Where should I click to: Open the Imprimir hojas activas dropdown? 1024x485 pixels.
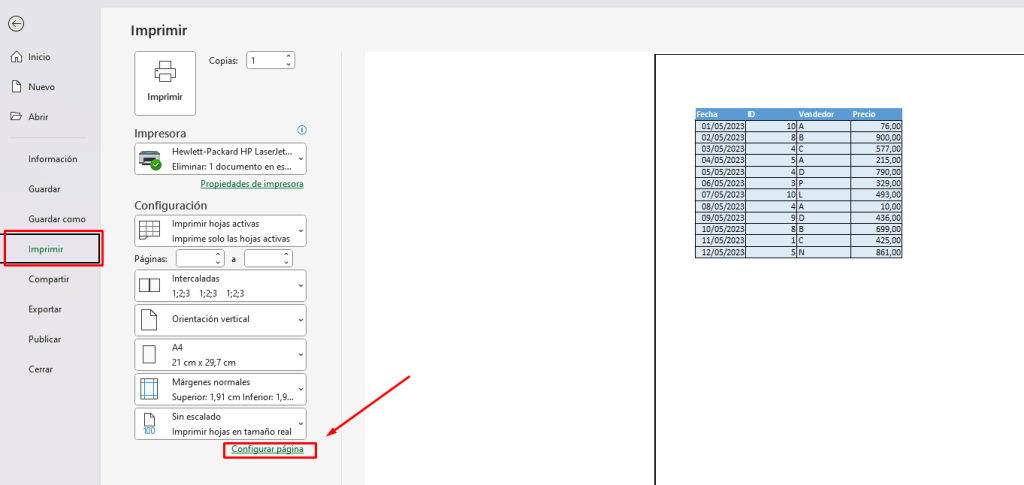coord(220,230)
